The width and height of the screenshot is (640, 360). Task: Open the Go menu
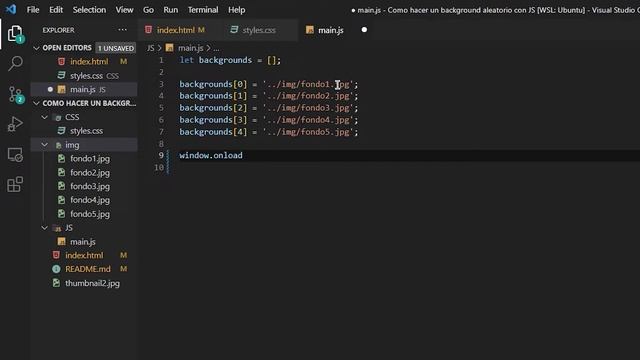[148, 9]
